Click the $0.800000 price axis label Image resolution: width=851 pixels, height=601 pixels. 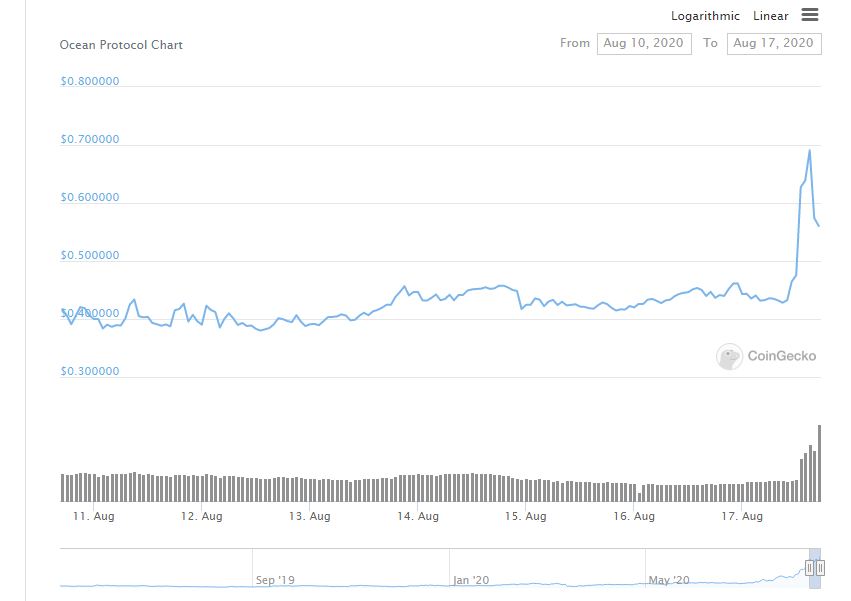coord(90,82)
